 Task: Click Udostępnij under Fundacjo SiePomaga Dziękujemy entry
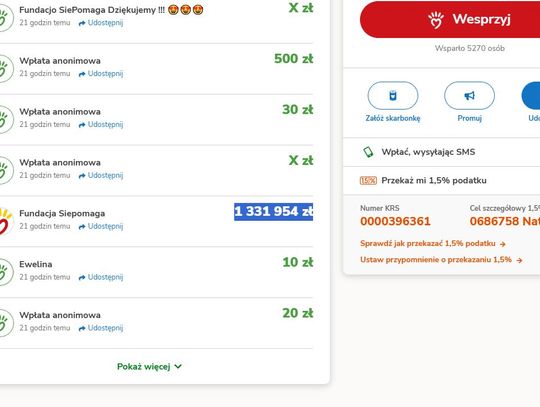[101, 23]
